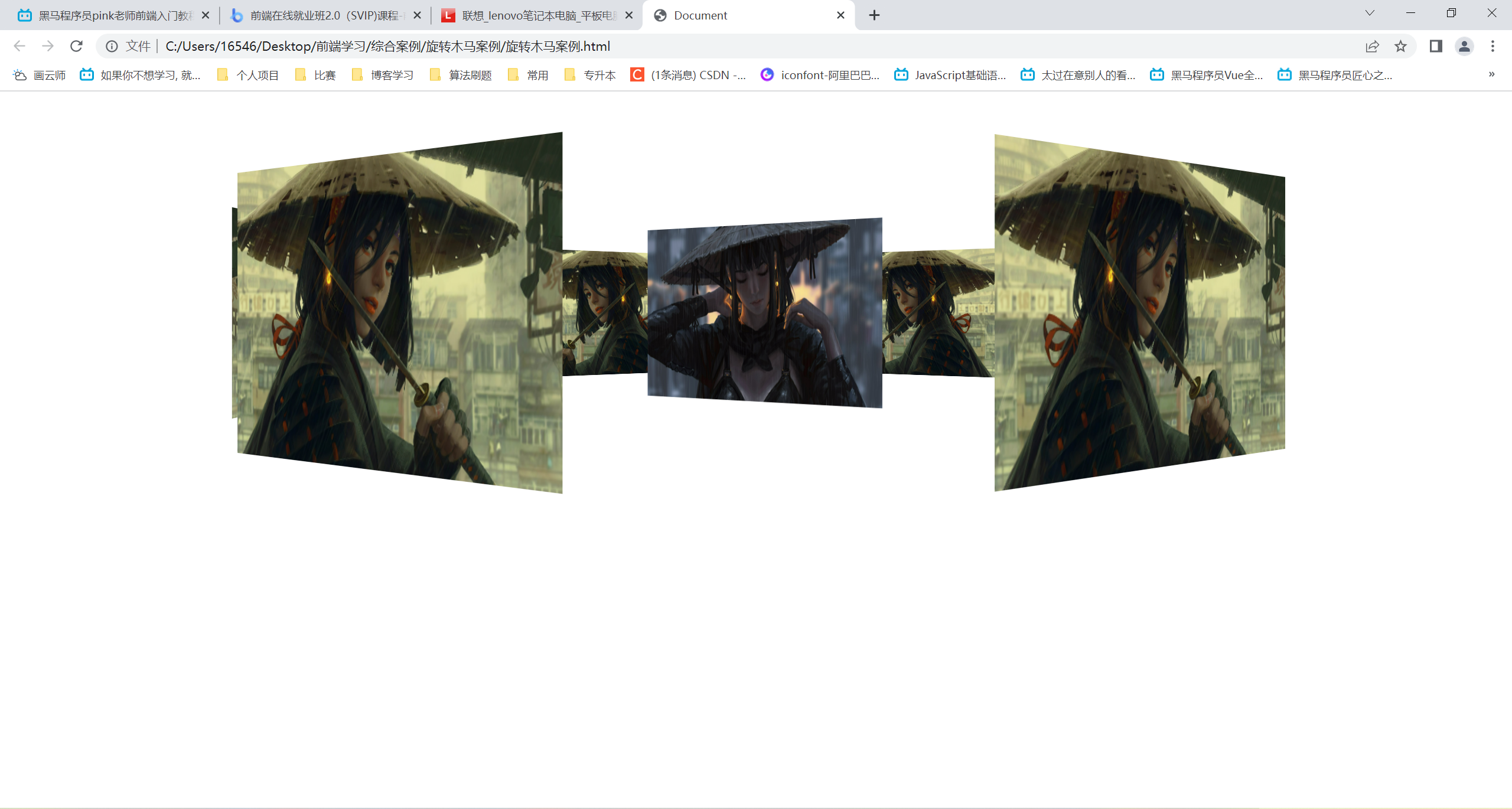The width and height of the screenshot is (1512, 809).
Task: Show hidden bookmarks overflow chevron
Action: (1491, 74)
